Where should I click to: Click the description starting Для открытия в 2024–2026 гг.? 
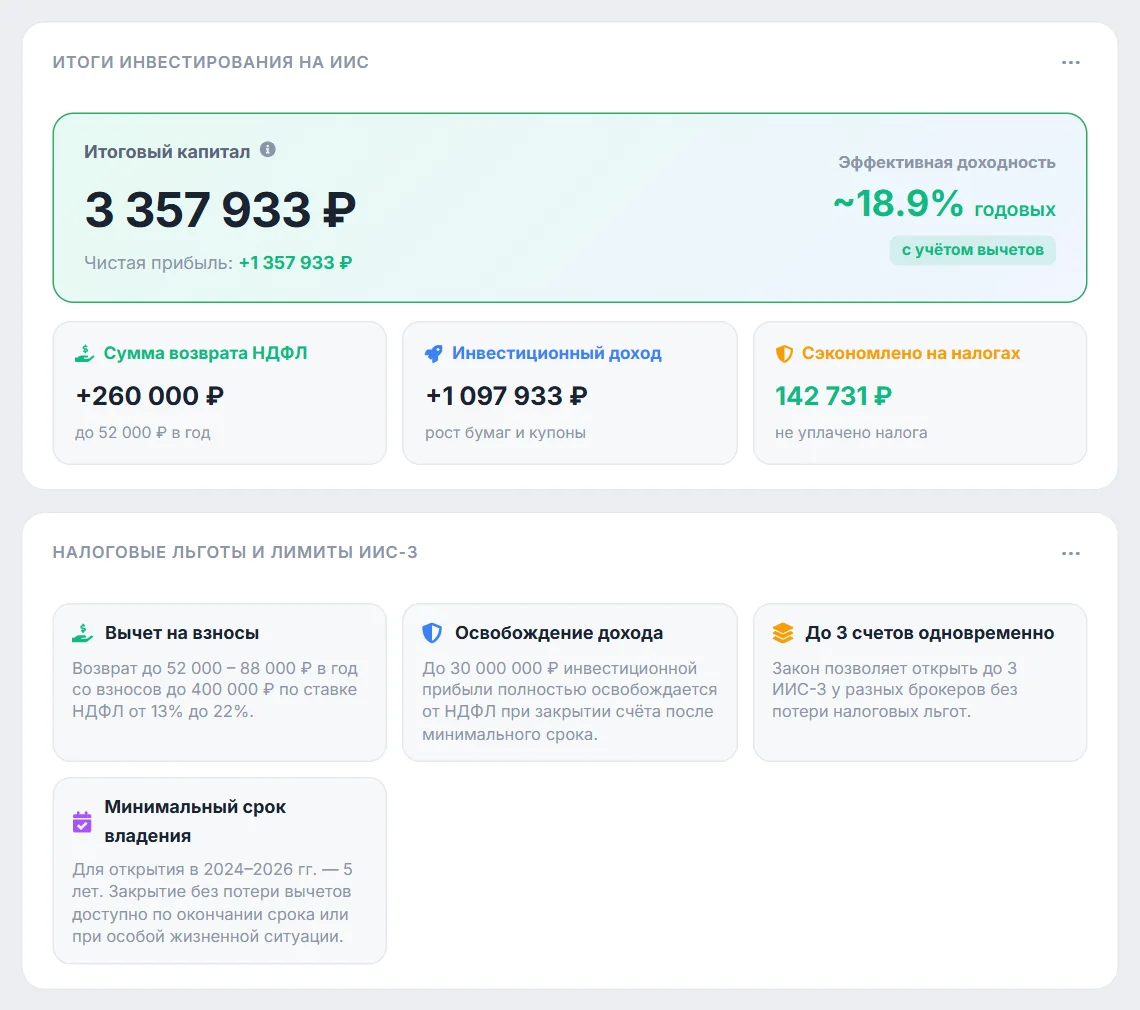pos(212,903)
